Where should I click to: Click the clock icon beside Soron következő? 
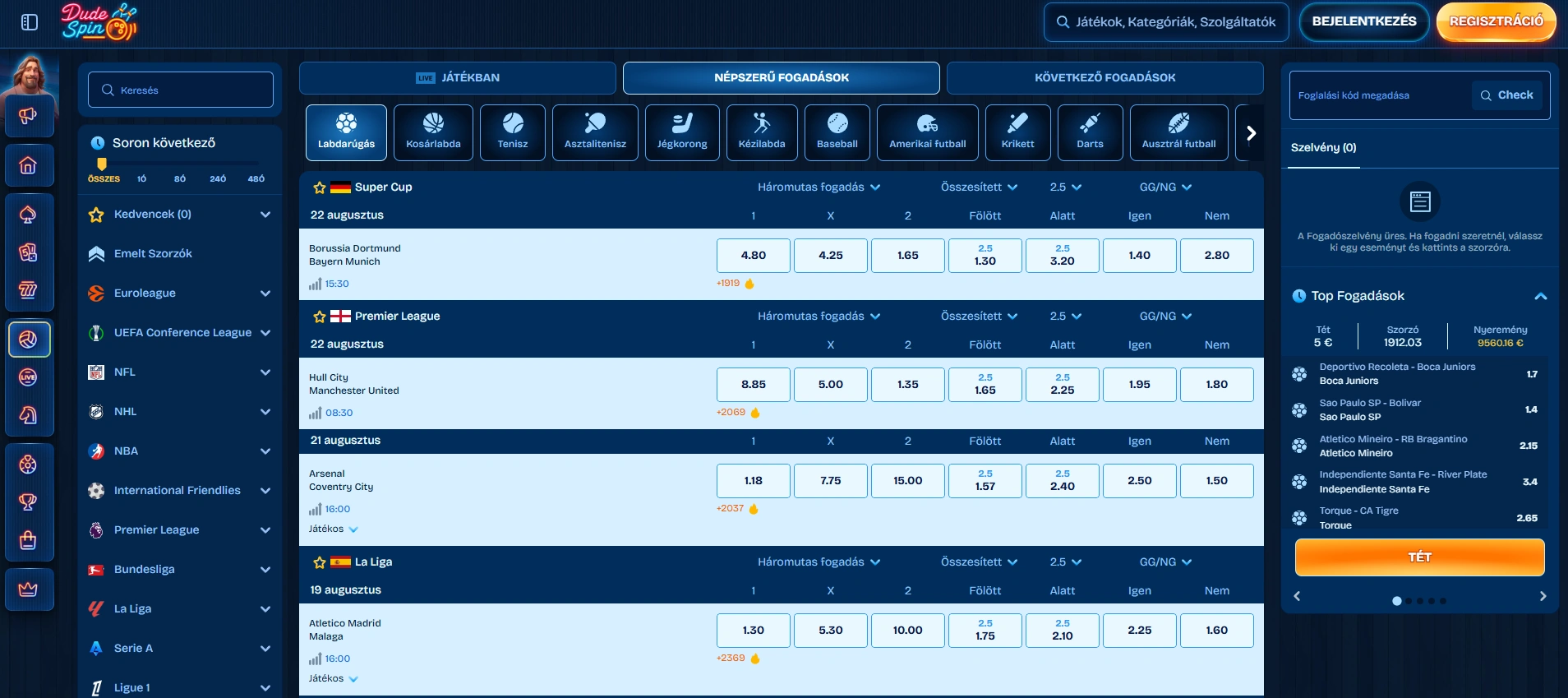point(98,143)
